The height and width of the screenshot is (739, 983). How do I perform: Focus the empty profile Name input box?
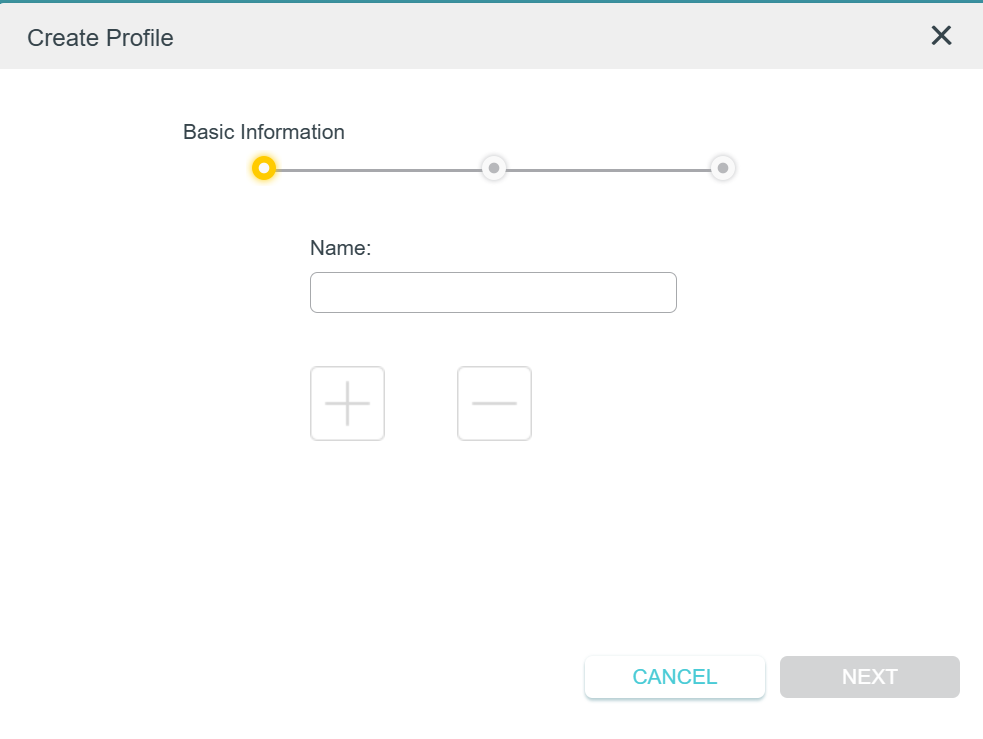(x=493, y=292)
